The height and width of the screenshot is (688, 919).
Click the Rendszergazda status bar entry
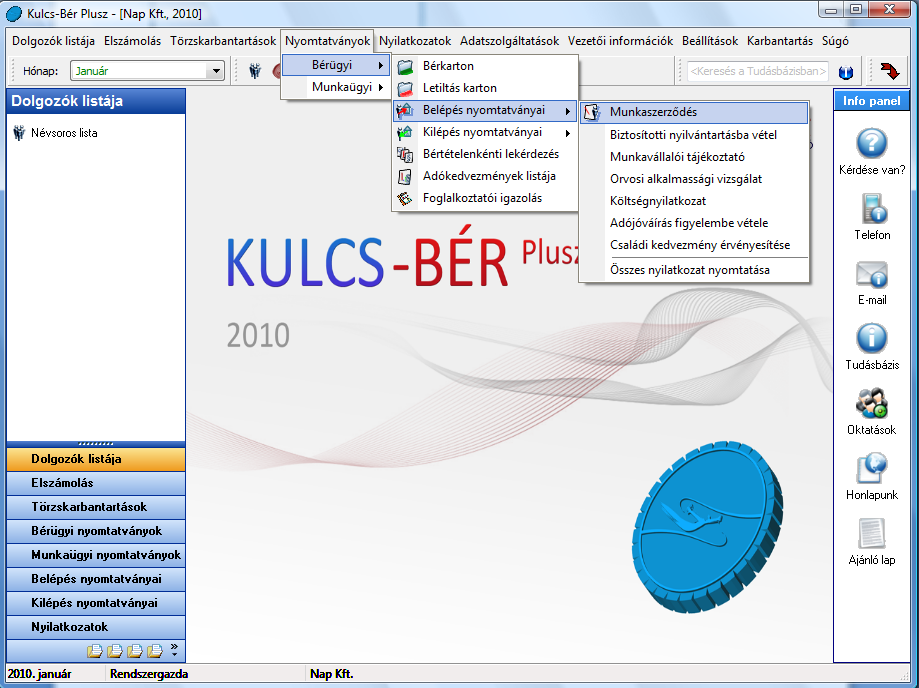149,674
